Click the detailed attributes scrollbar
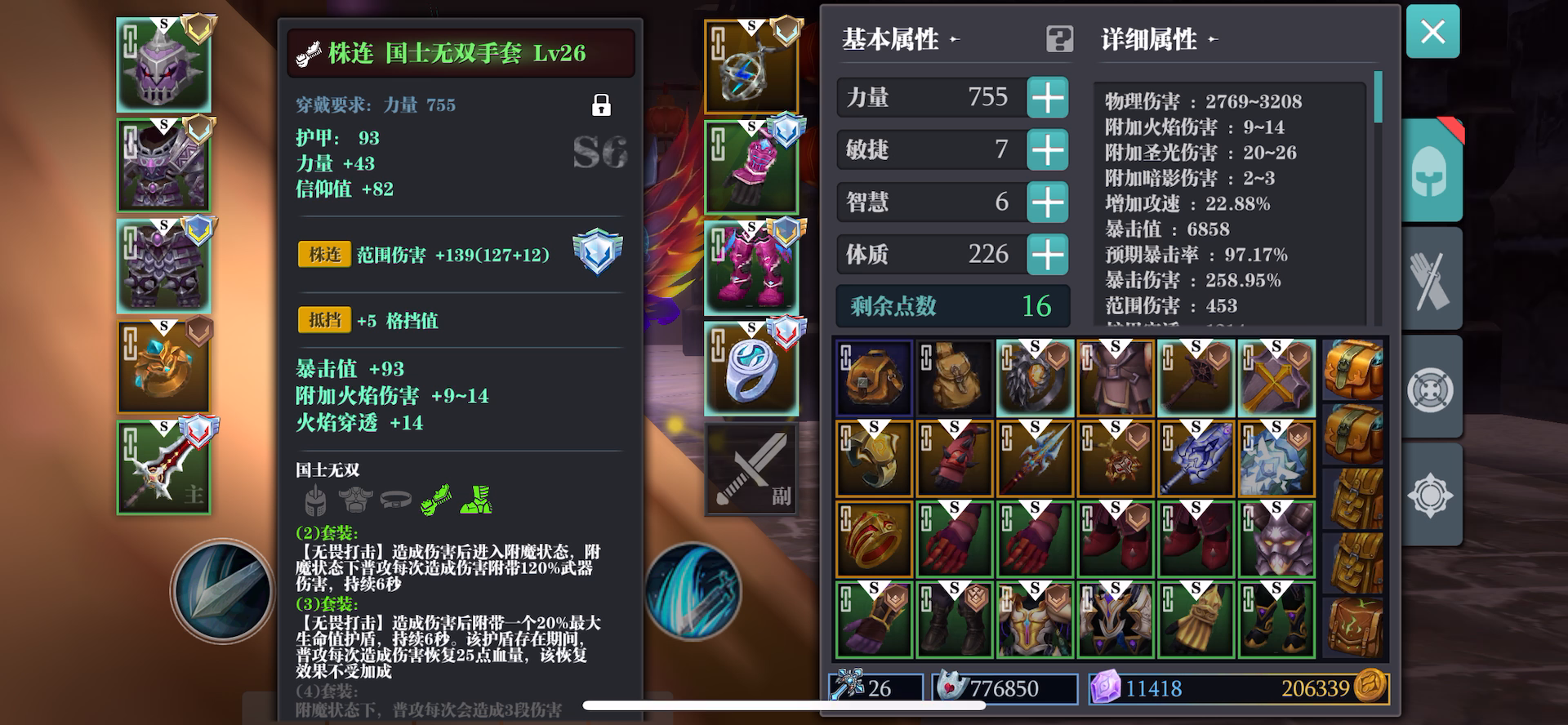The width and height of the screenshot is (1568, 725). 1379,97
